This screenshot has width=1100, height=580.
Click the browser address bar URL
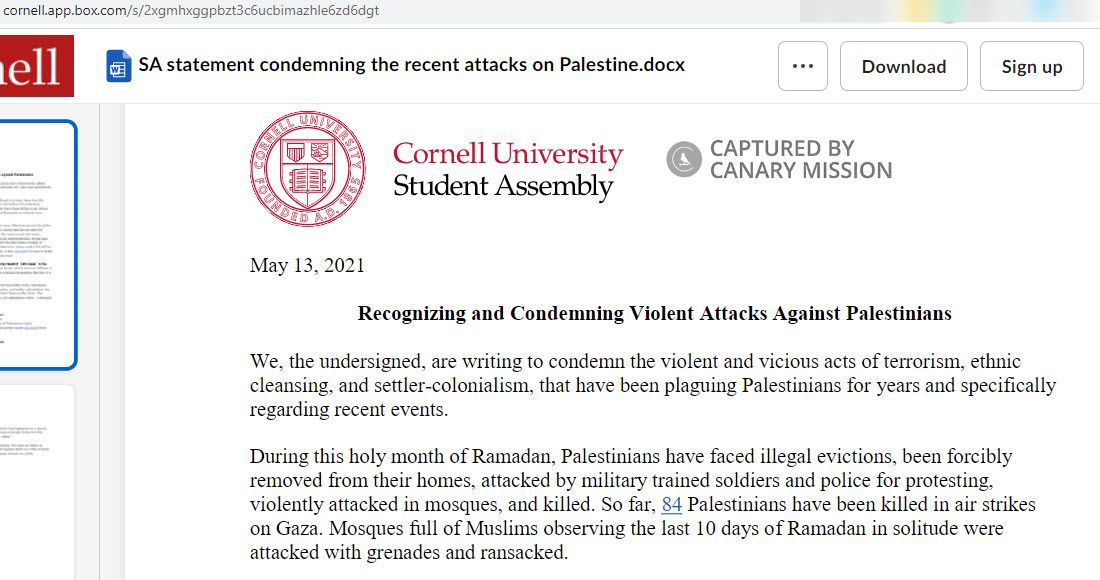[x=191, y=10]
